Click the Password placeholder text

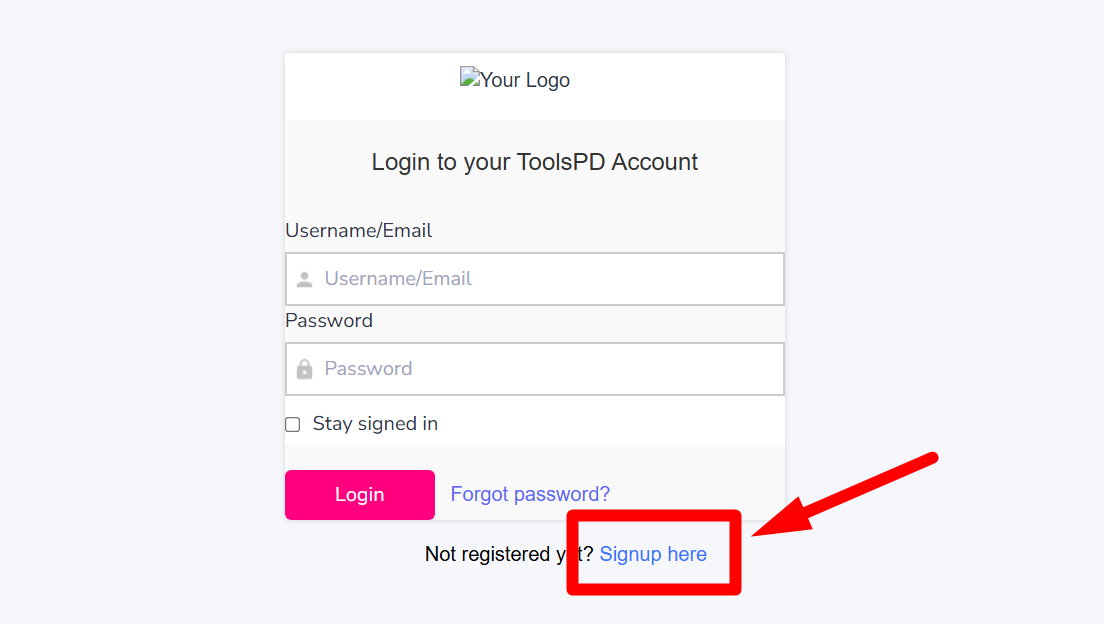(x=368, y=369)
